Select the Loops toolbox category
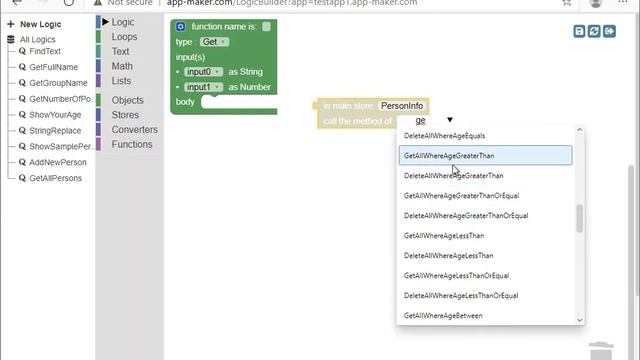Screen dimensions: 640x360 [124, 37]
